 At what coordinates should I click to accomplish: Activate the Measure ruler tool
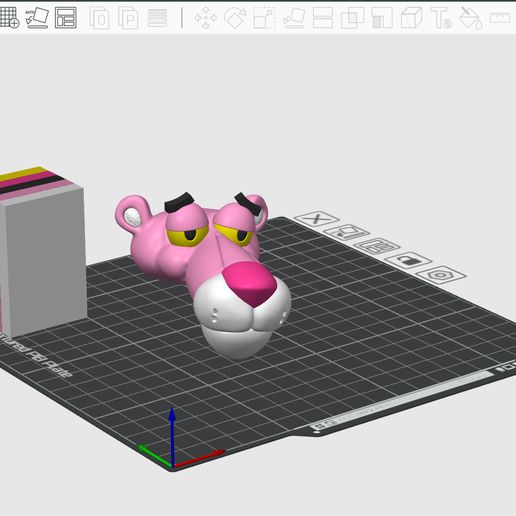click(500, 18)
